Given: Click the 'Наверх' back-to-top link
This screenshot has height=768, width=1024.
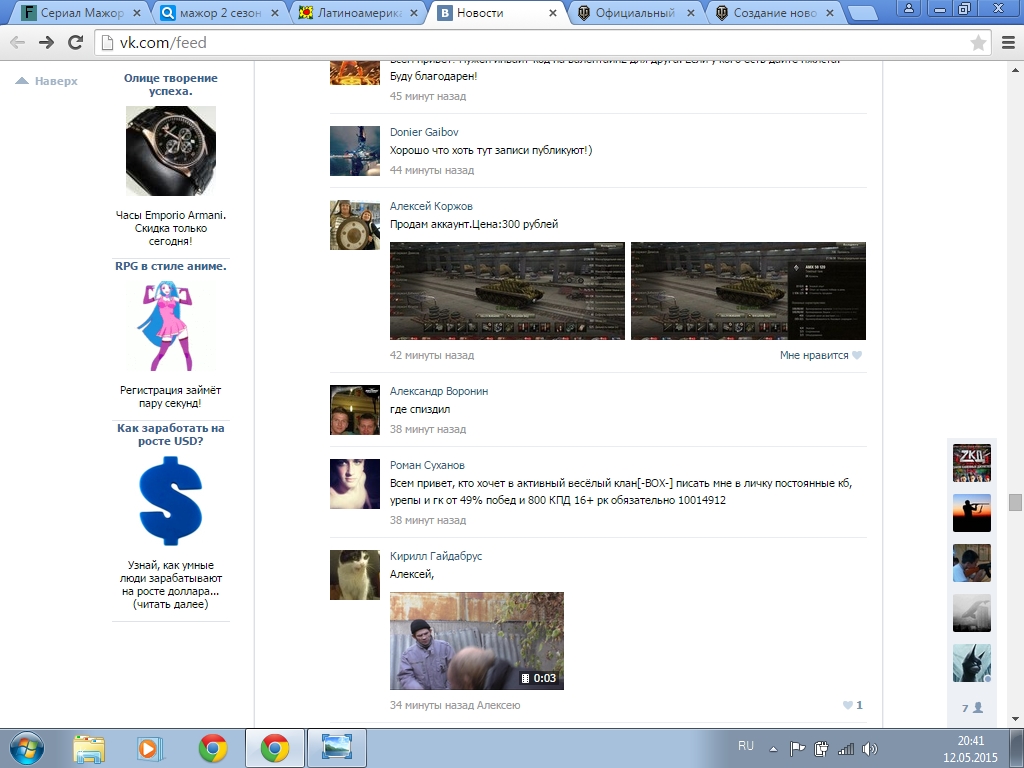Looking at the screenshot, I should point(46,81).
